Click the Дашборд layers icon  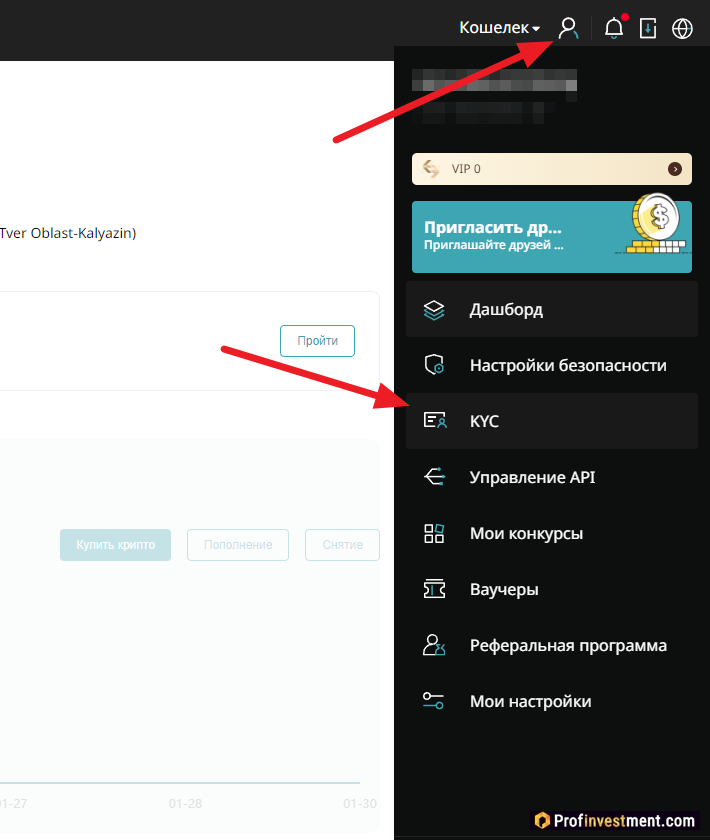[434, 310]
